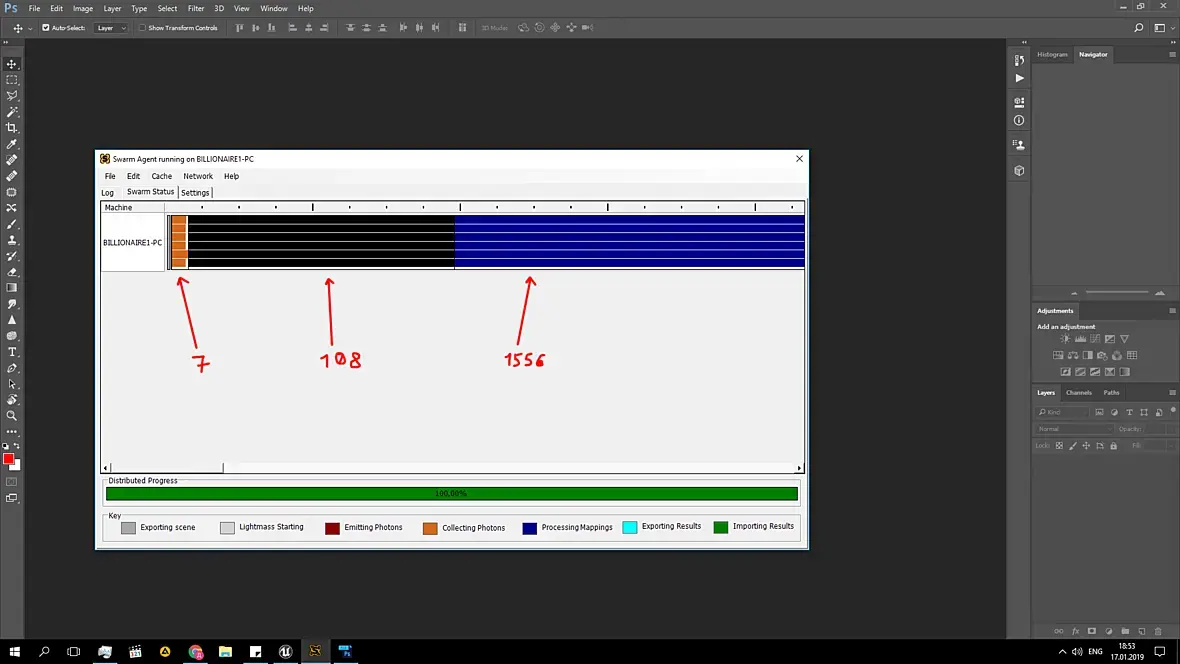Switch to the Paths tab
Screen dimensions: 1180x664
pos(1112,392)
